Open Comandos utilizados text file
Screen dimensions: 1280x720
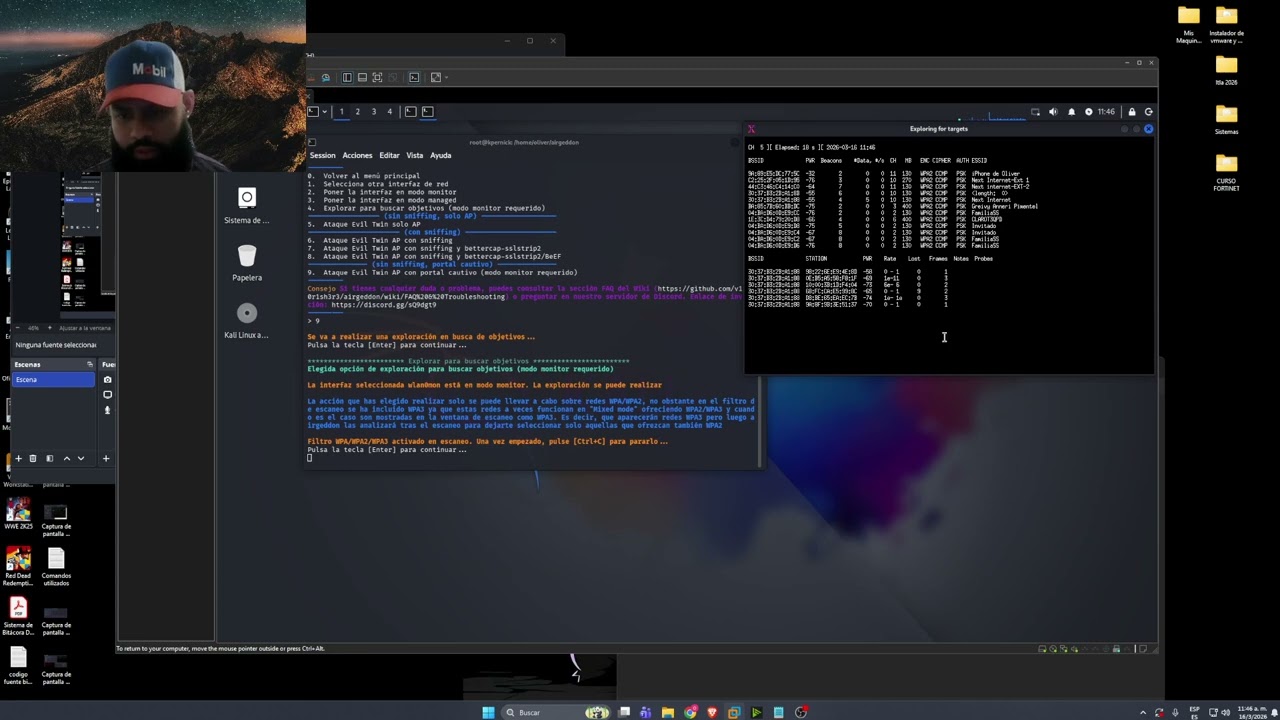[x=56, y=565]
